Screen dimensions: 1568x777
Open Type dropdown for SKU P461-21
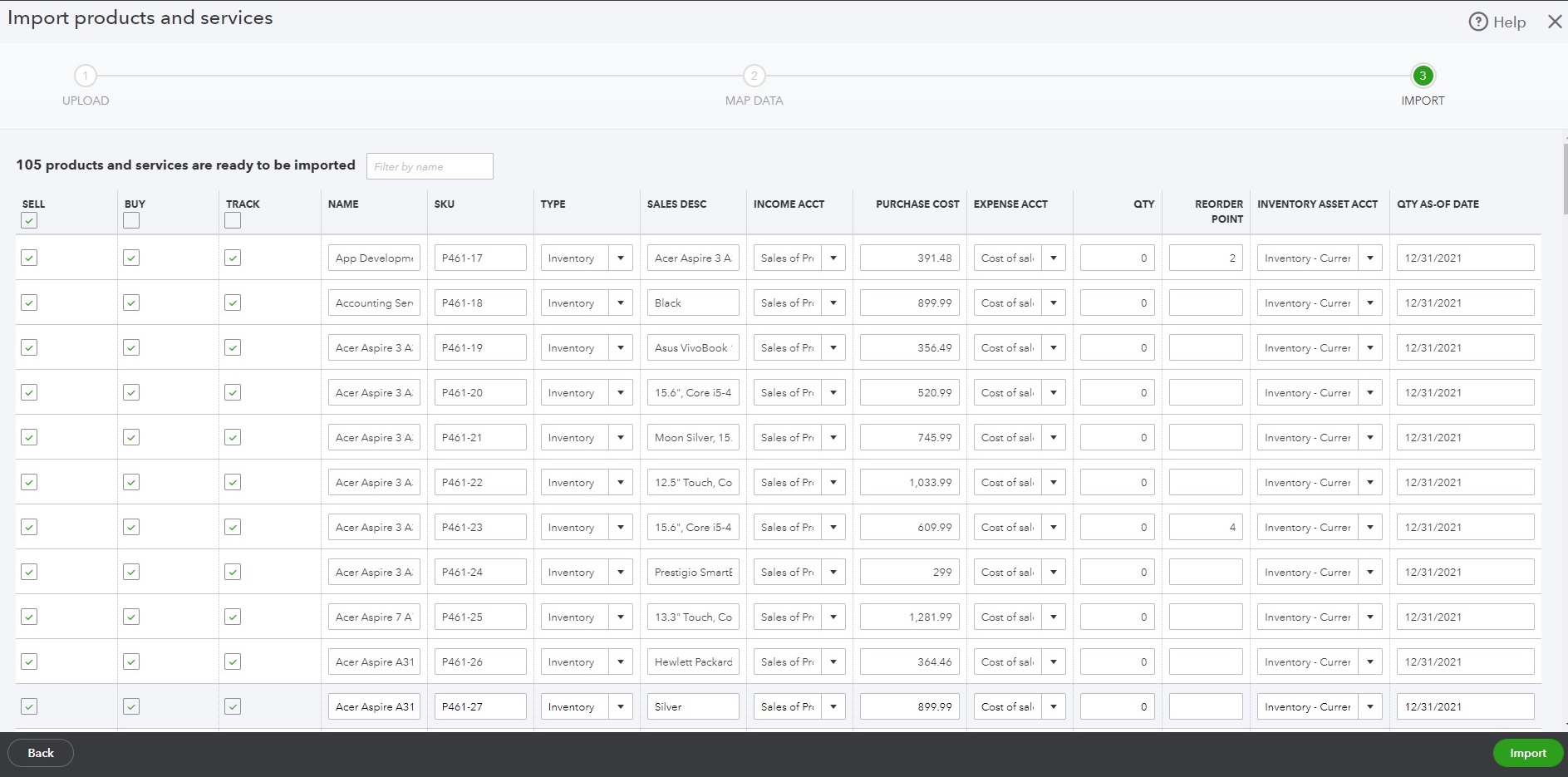pyautogui.click(x=621, y=437)
